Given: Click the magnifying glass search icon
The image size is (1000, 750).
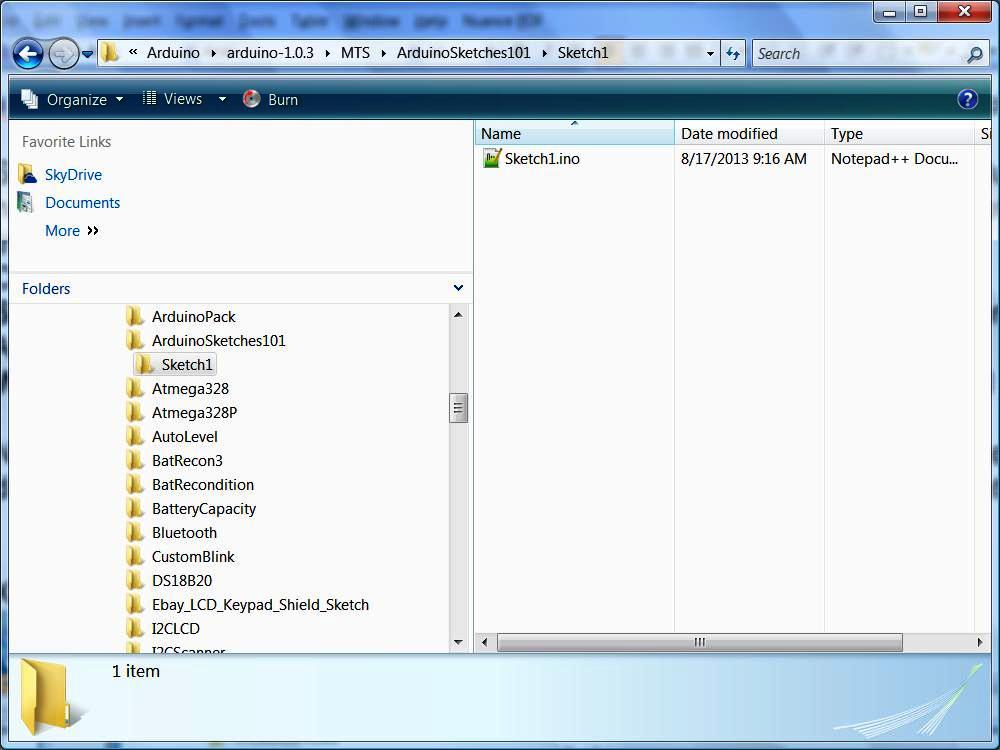Looking at the screenshot, I should 974,54.
